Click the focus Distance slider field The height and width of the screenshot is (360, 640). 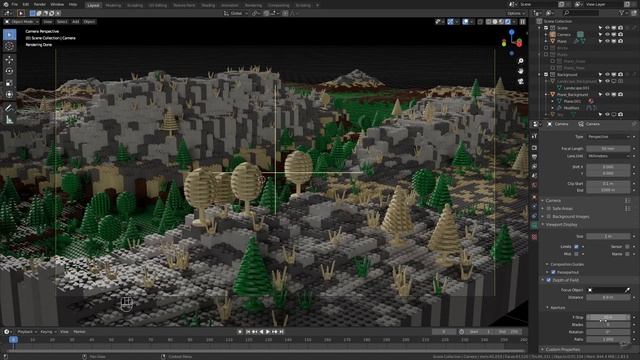(608, 298)
